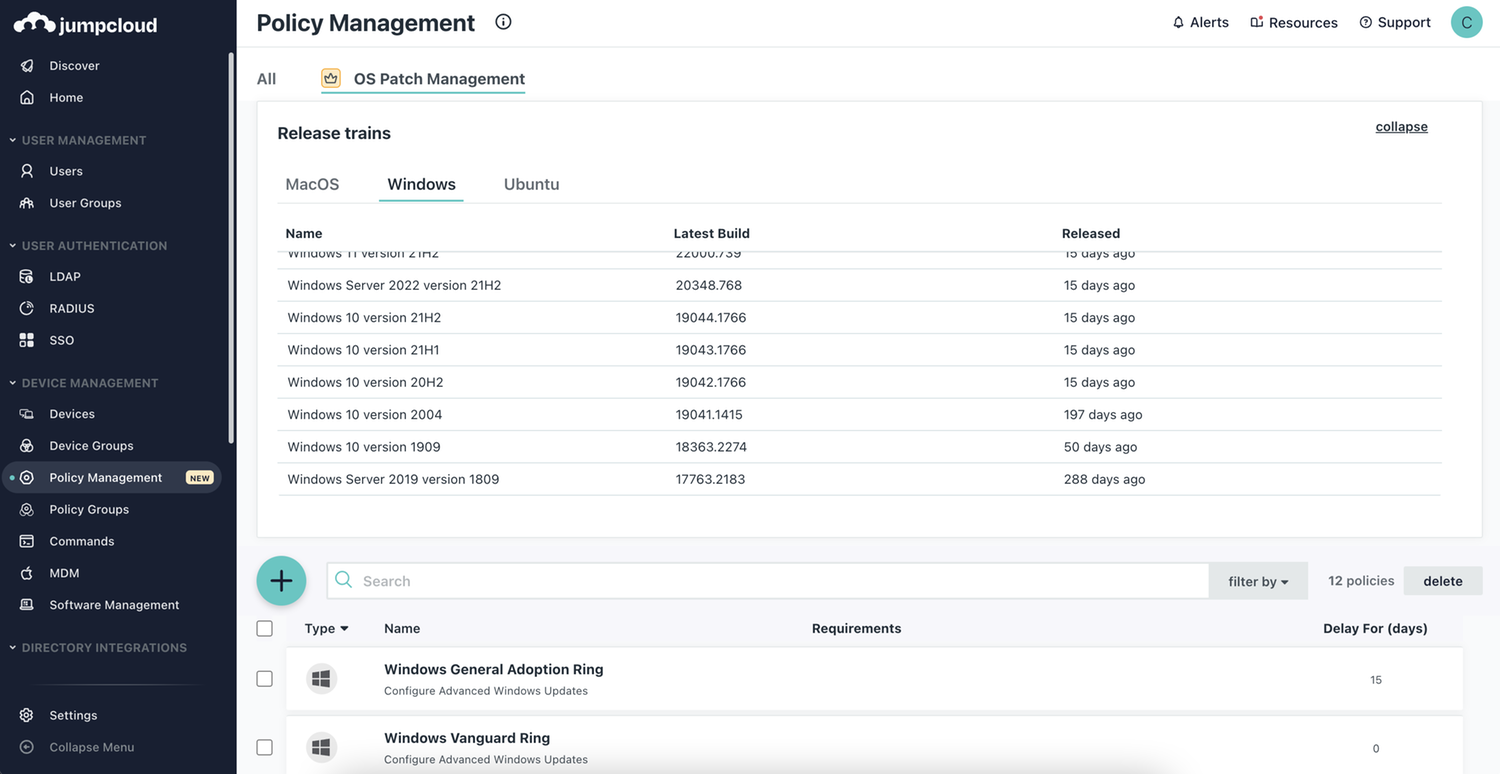Click the Delay For (days) column header
Screen dimensions: 1500x774
1375,628
